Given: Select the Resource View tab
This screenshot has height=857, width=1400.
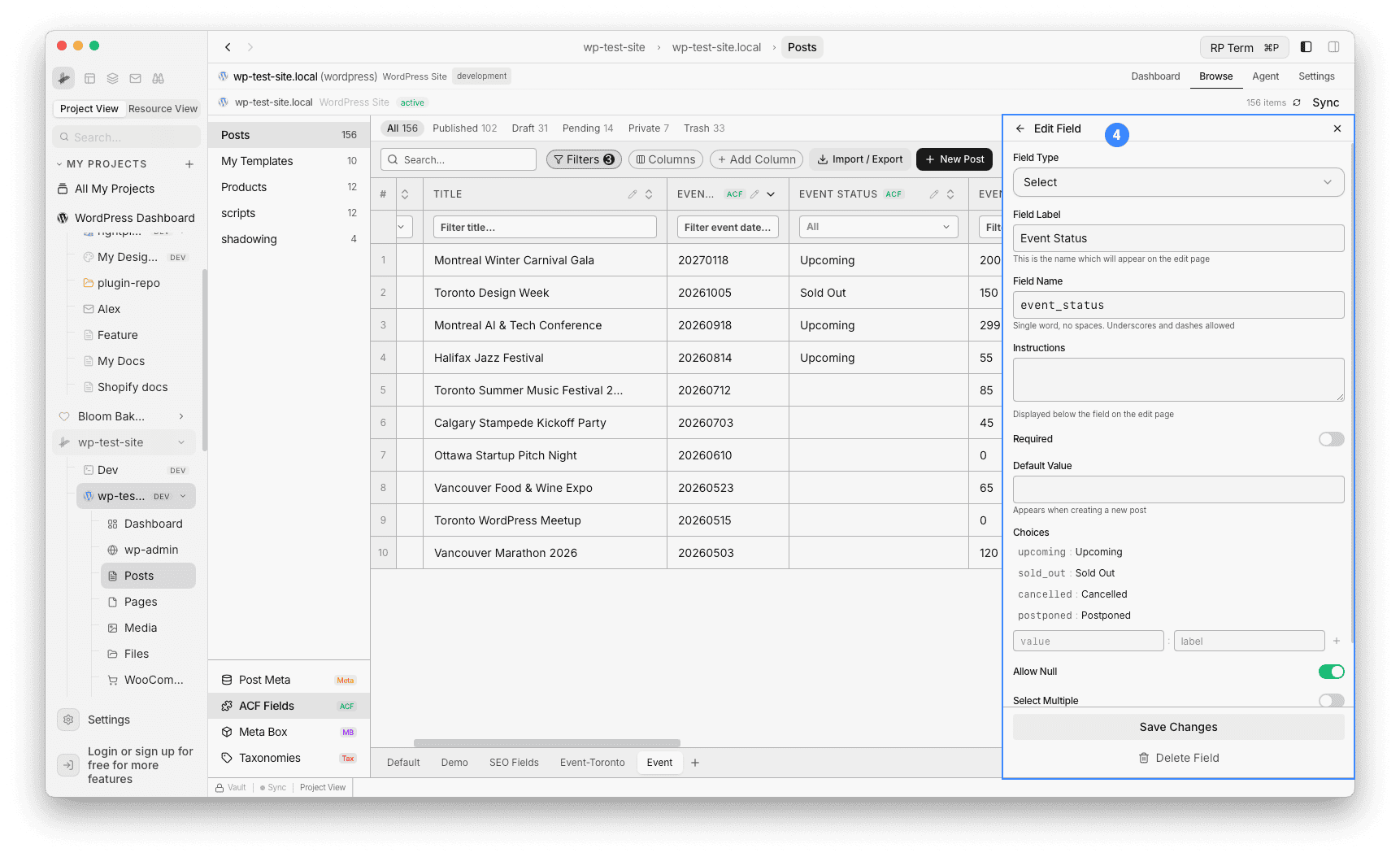Looking at the screenshot, I should (x=163, y=109).
